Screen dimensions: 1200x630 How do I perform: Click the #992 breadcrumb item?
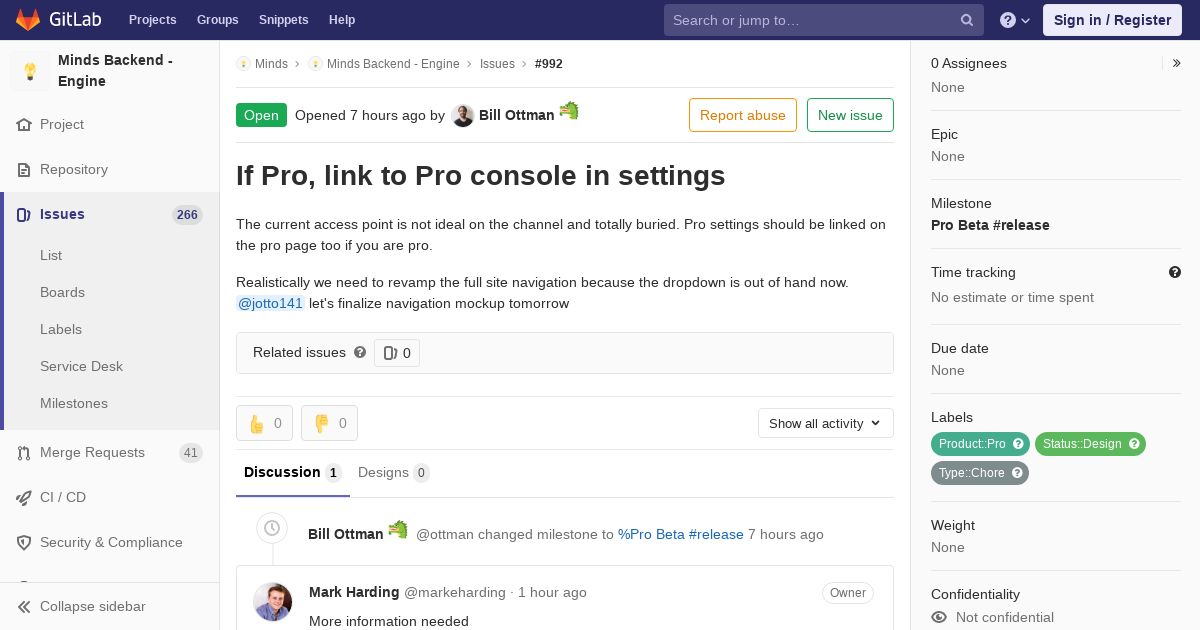[x=549, y=63]
